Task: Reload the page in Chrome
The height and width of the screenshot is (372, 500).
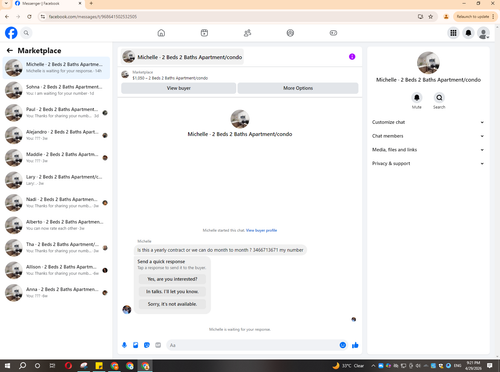Action: (29, 16)
